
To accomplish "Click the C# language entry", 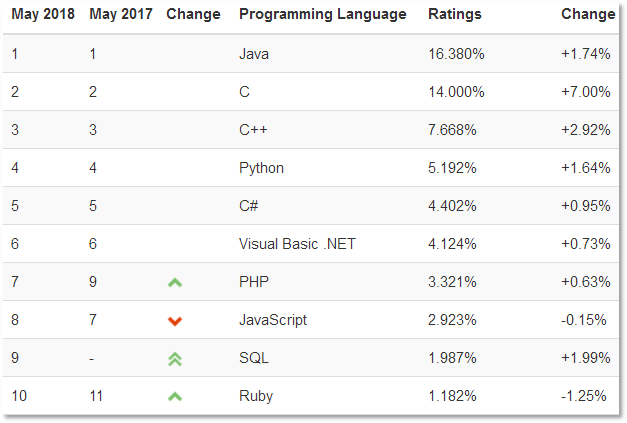I will click(249, 206).
